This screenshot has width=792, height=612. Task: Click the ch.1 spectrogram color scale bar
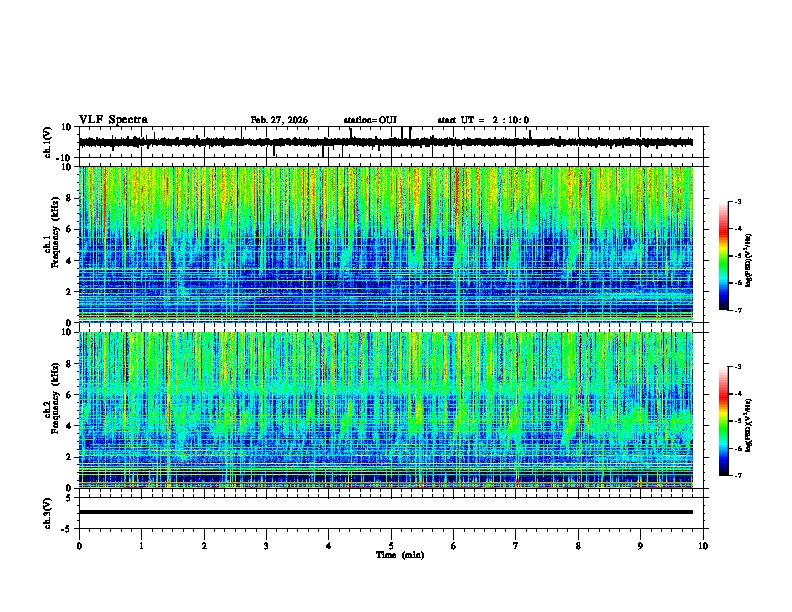pos(724,256)
